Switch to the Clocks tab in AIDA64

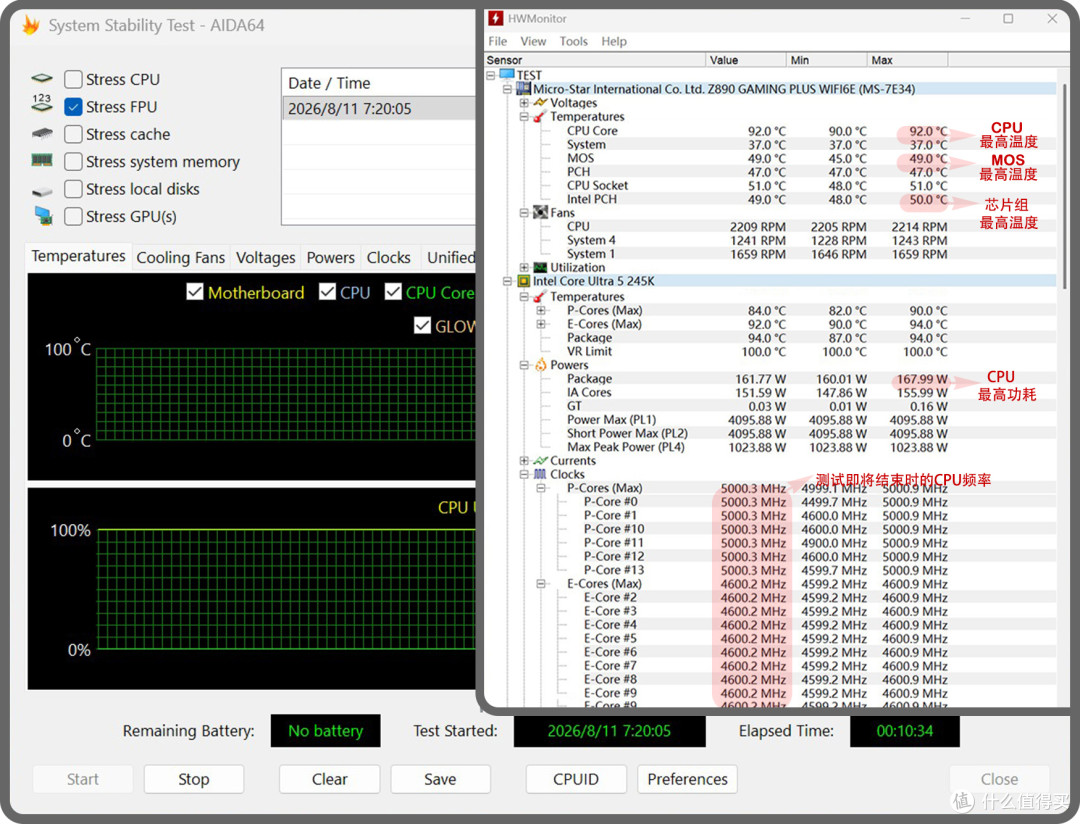tap(388, 258)
